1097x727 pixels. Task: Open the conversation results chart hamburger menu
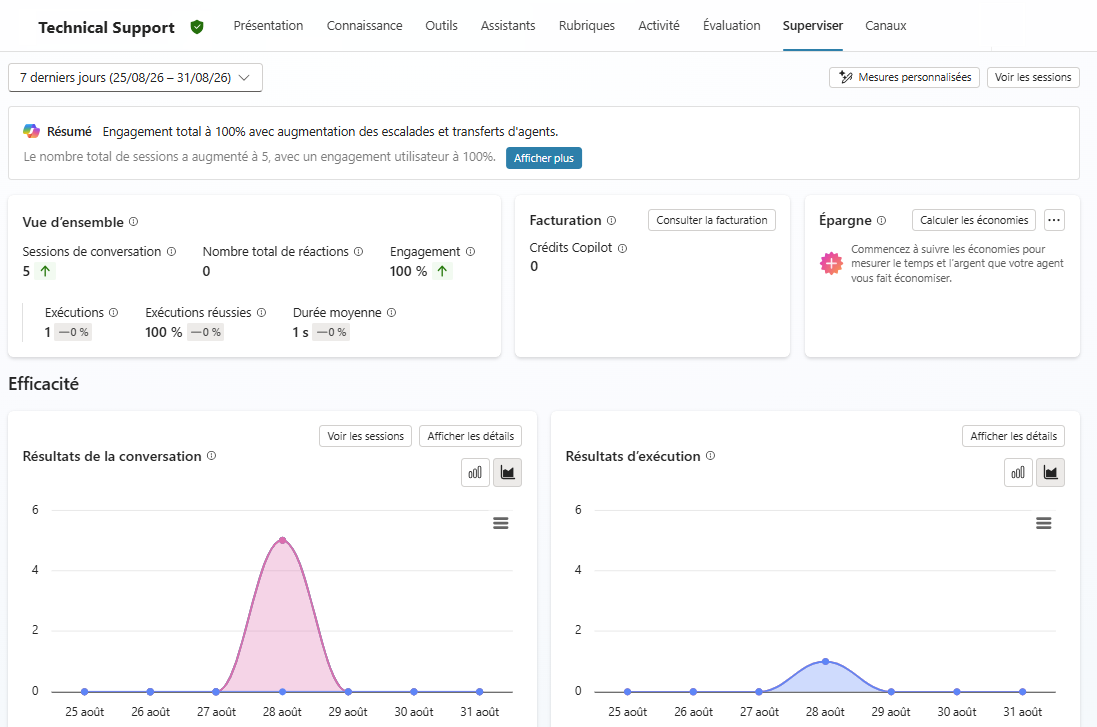500,523
